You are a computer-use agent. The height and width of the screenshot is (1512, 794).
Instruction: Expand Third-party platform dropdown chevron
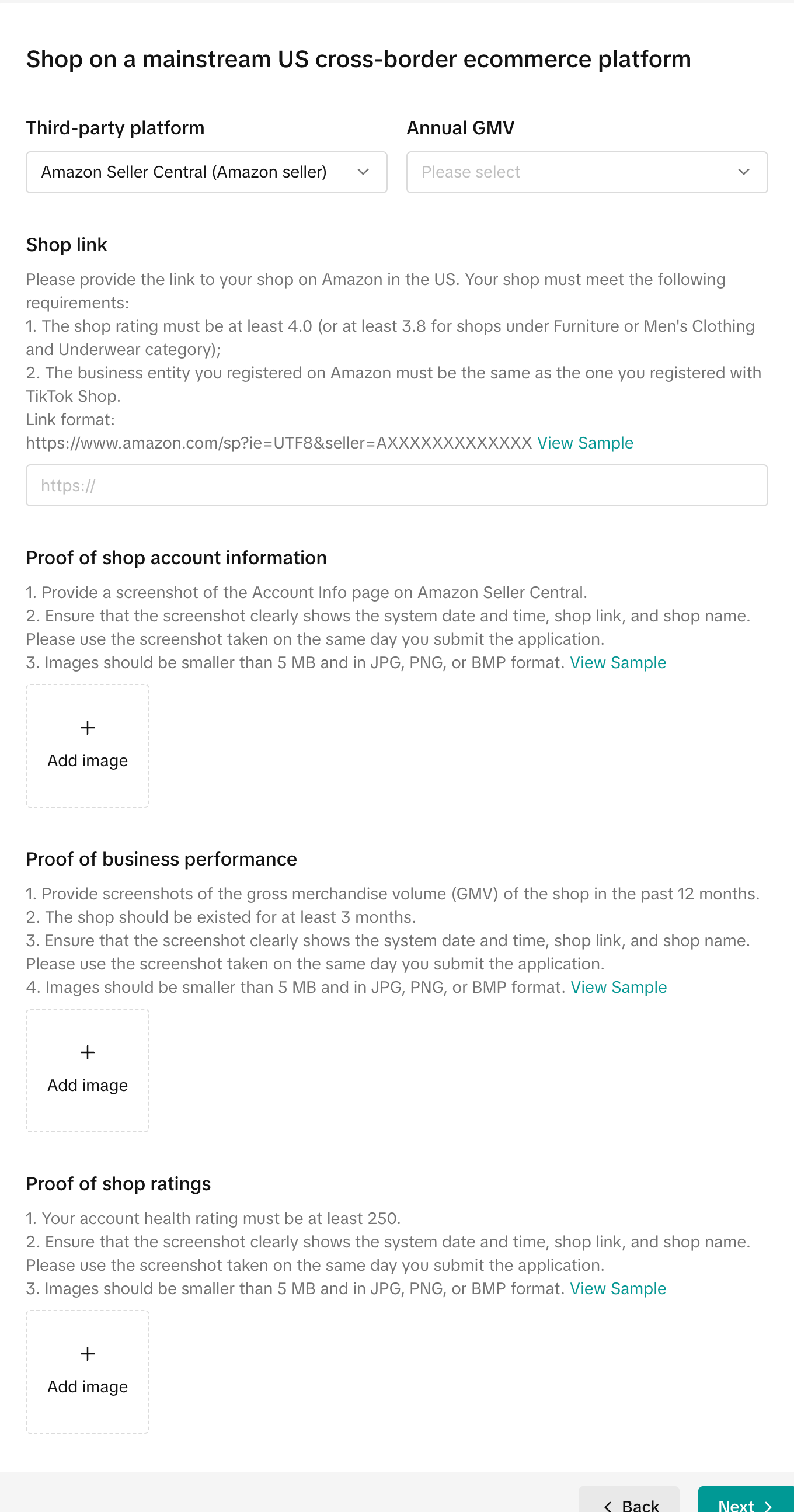pyautogui.click(x=363, y=172)
